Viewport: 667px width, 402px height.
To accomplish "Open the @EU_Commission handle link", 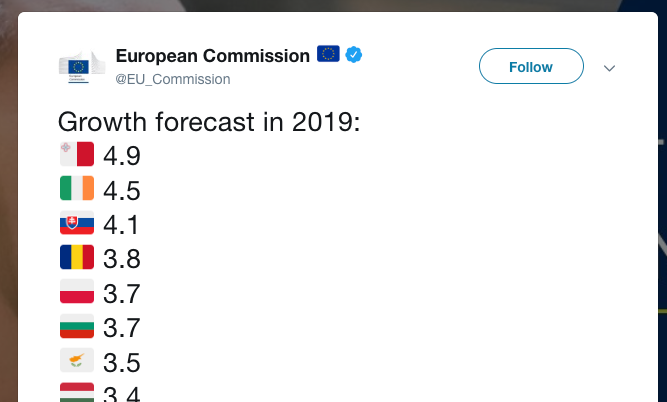I will (173, 79).
